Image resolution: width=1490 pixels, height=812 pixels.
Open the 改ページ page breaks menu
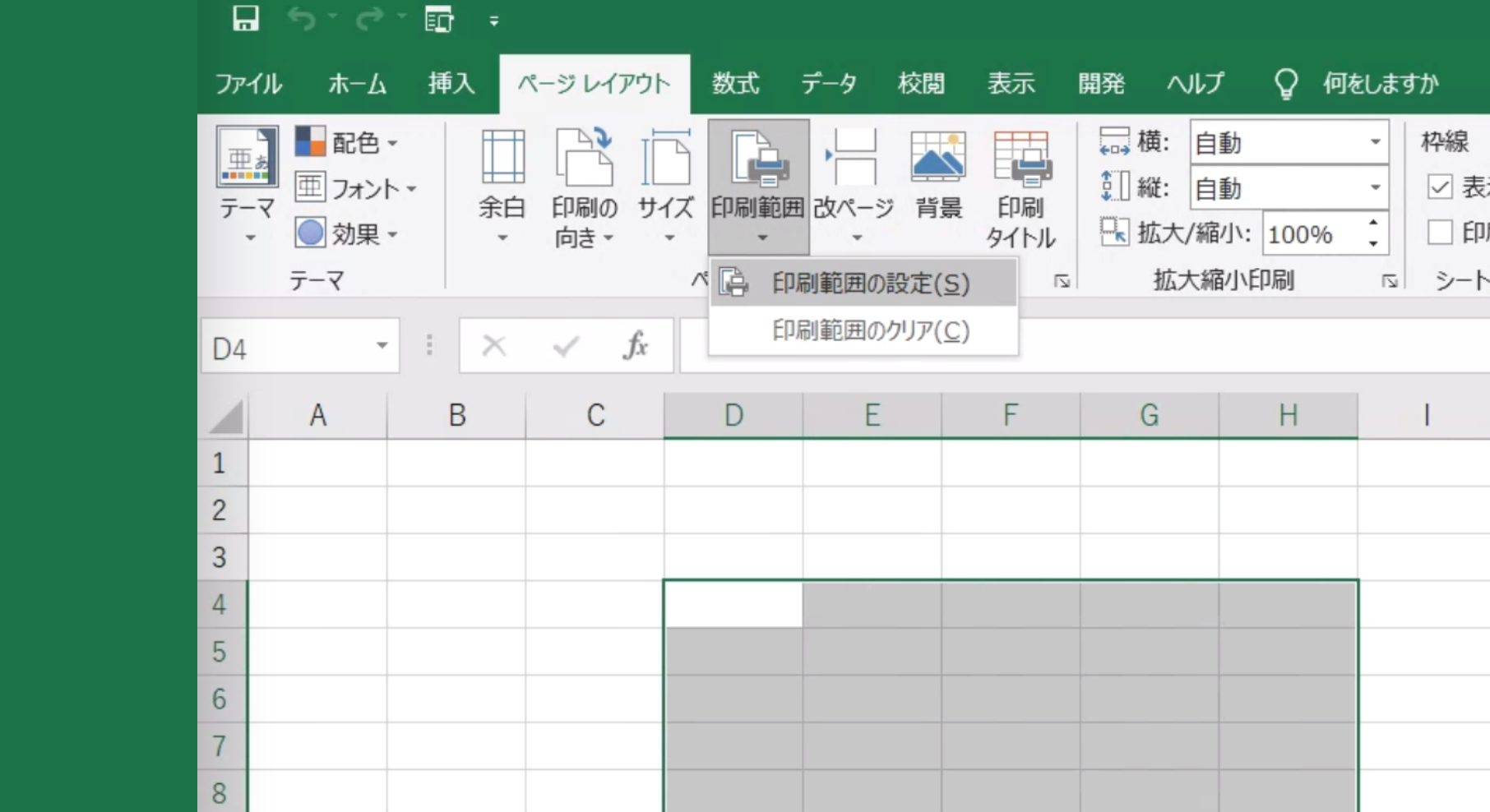[854, 187]
